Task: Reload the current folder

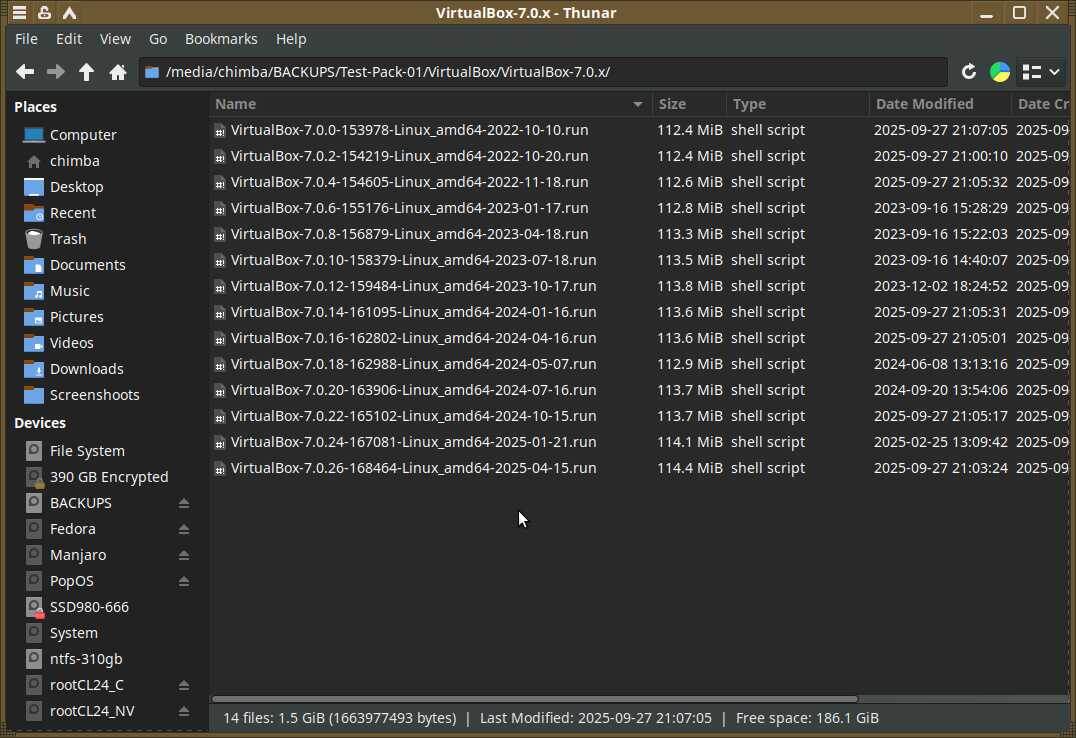Action: pos(968,71)
